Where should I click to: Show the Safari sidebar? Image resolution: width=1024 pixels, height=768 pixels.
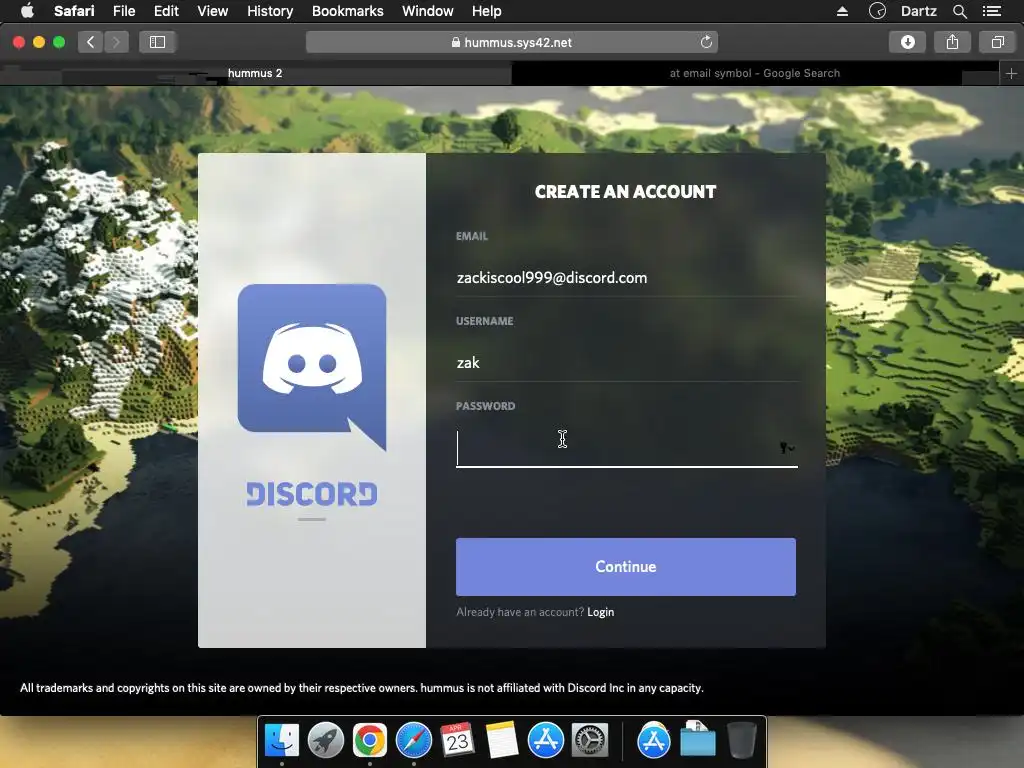(x=157, y=42)
